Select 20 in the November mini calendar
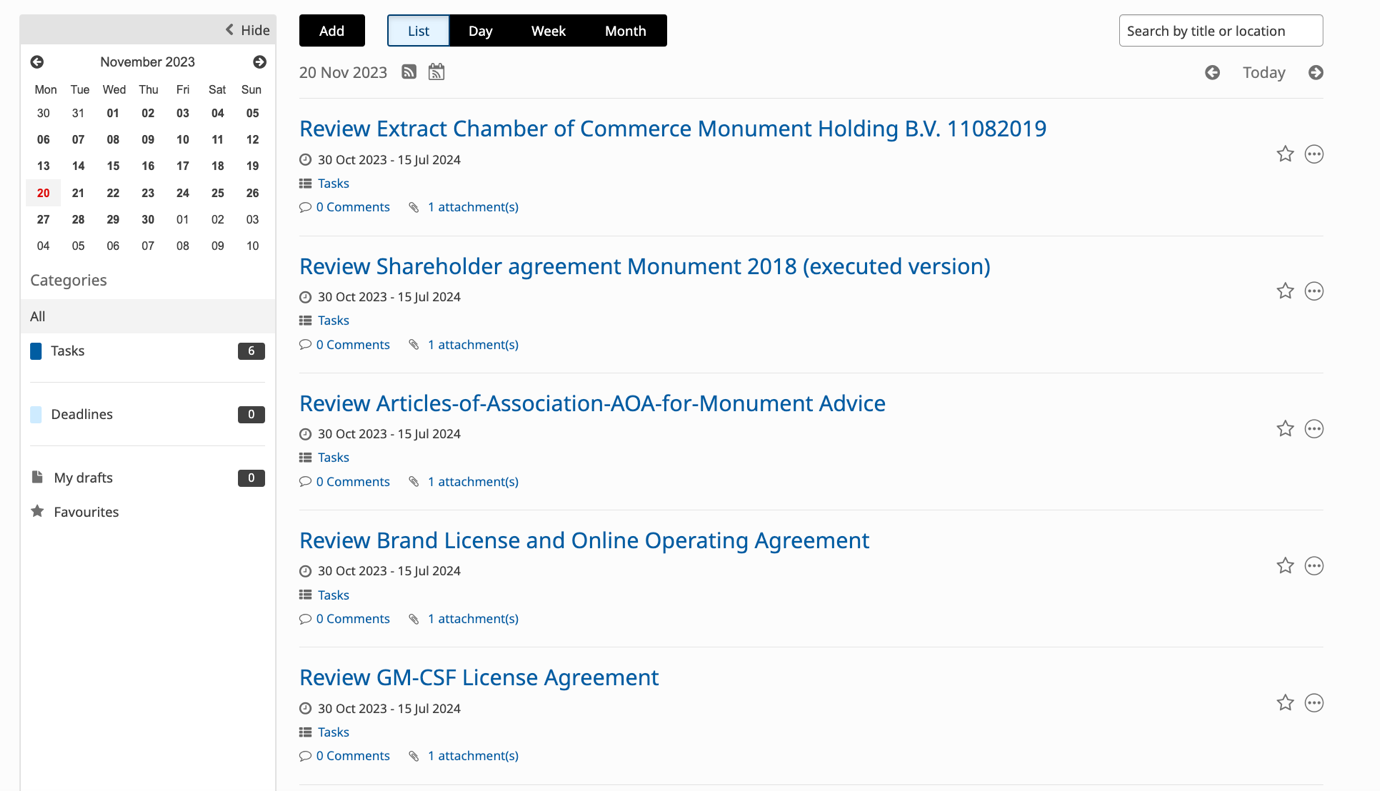This screenshot has height=791, width=1380. click(43, 193)
